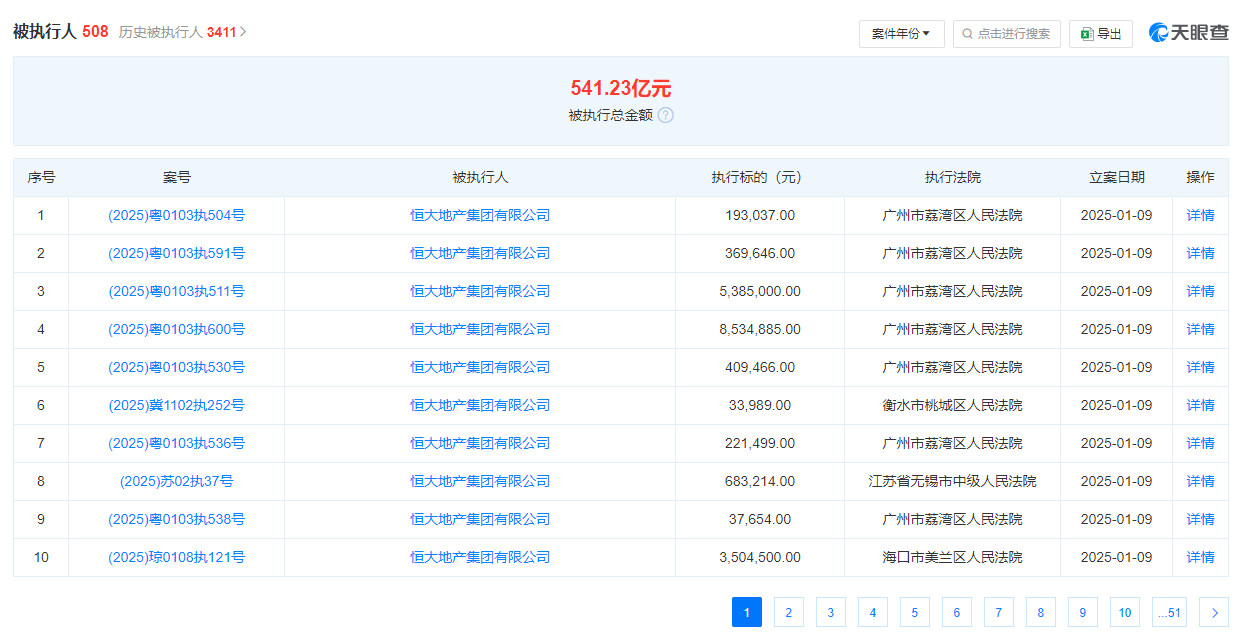The width and height of the screenshot is (1238, 641).
Task: Go to page 8
Action: pos(1041,612)
